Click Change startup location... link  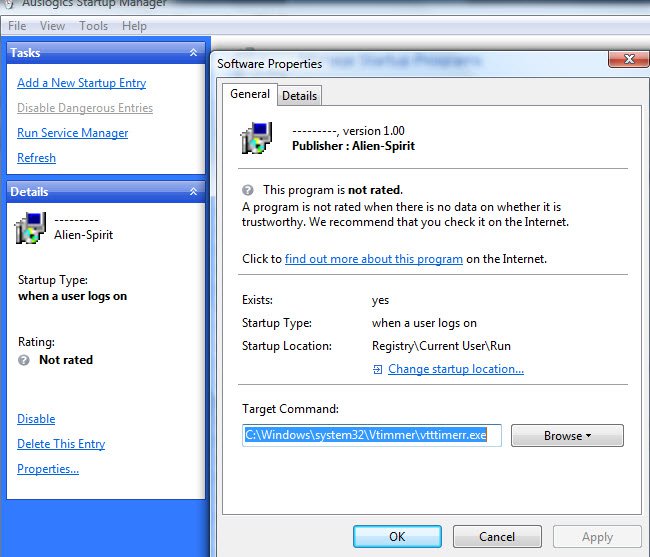[456, 369]
